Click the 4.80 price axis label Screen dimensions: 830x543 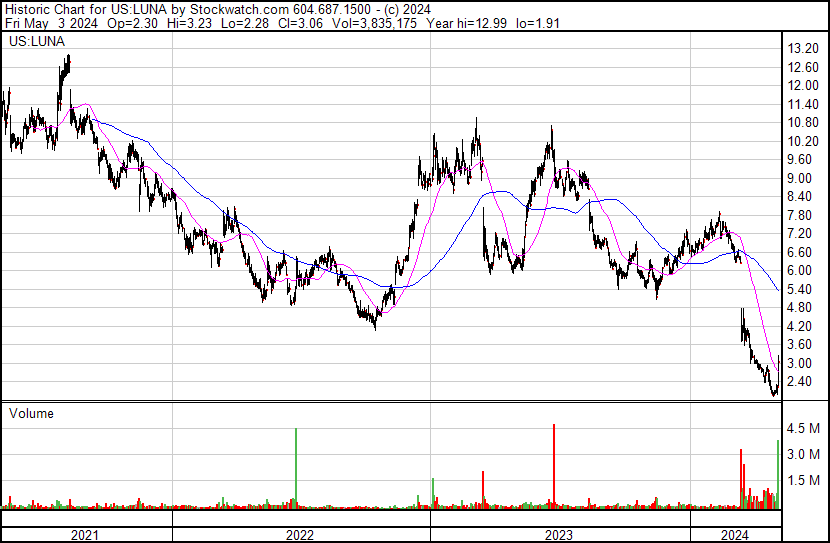(800, 307)
